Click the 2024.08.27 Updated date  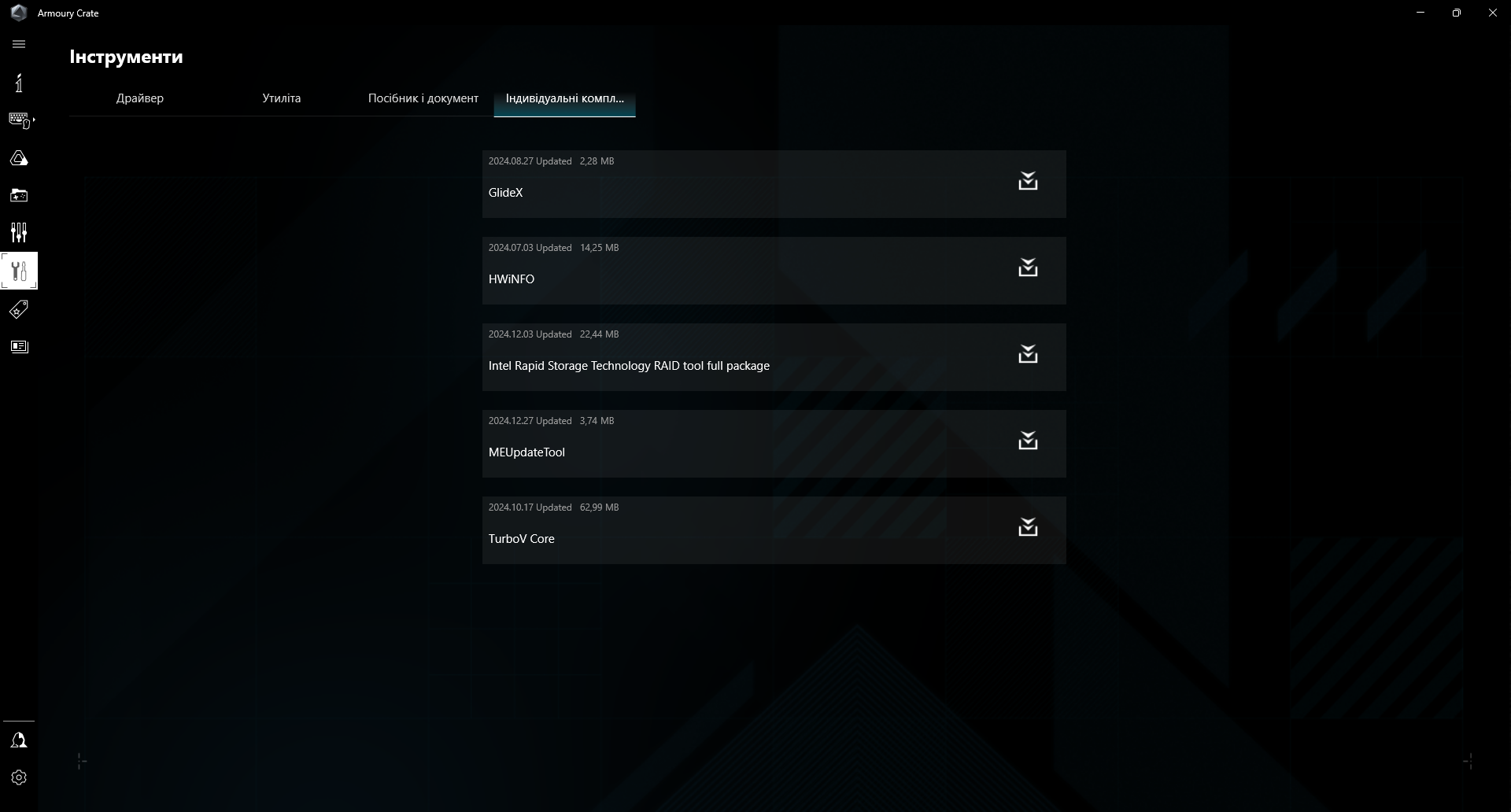[x=530, y=161]
